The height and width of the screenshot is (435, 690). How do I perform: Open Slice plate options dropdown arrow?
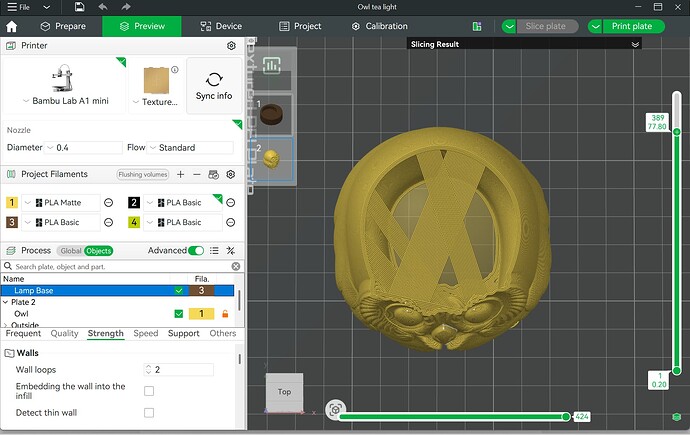coord(509,26)
